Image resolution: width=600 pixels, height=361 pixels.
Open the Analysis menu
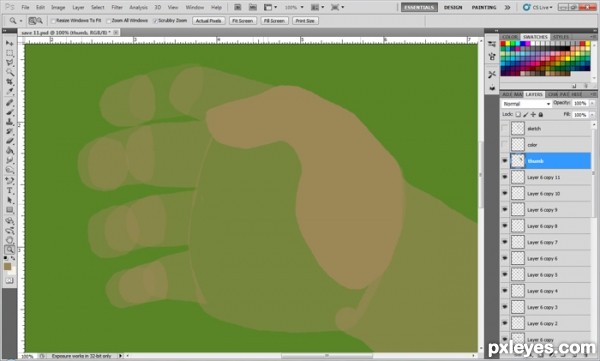[139, 7]
